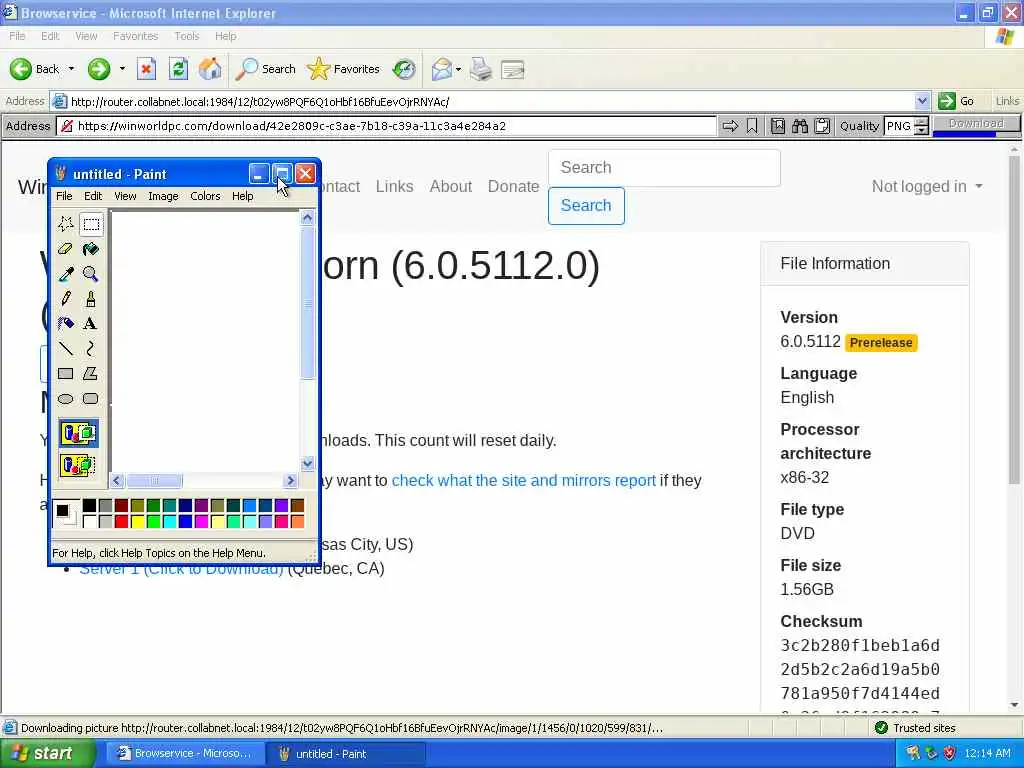Go to the IE Home page icon
The width and height of the screenshot is (1024, 768).
click(210, 69)
